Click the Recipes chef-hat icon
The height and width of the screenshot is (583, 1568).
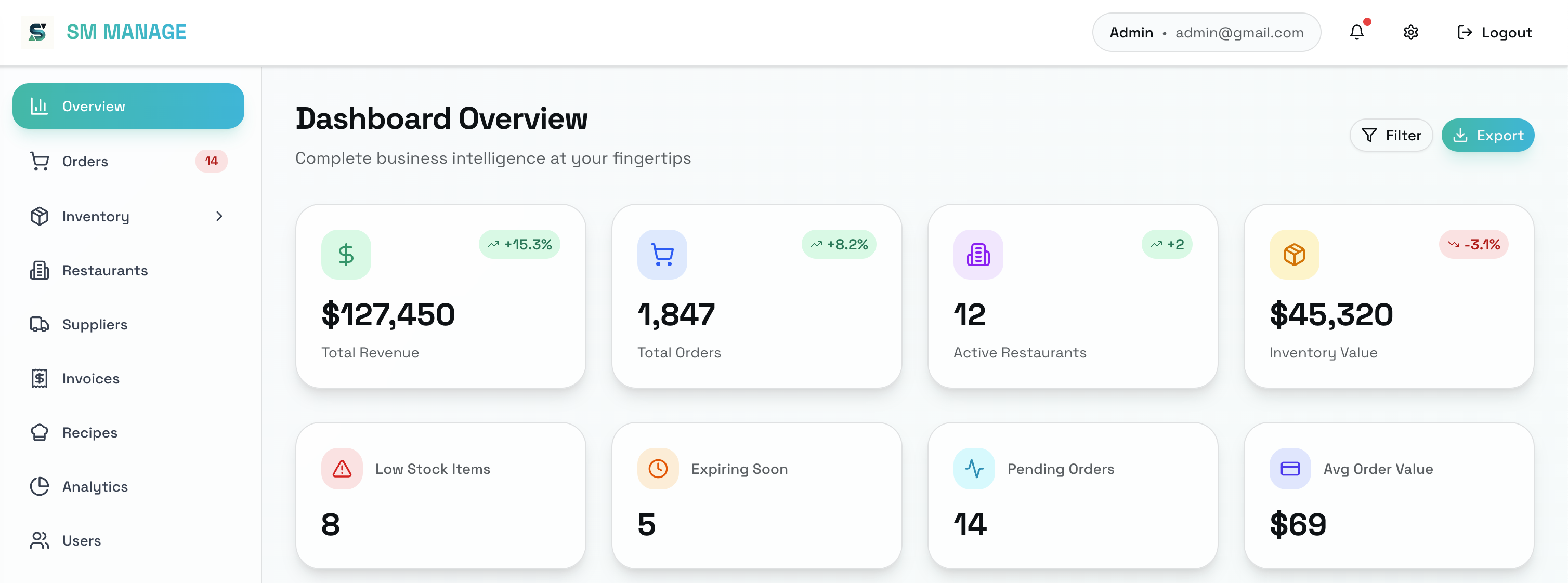click(x=39, y=432)
